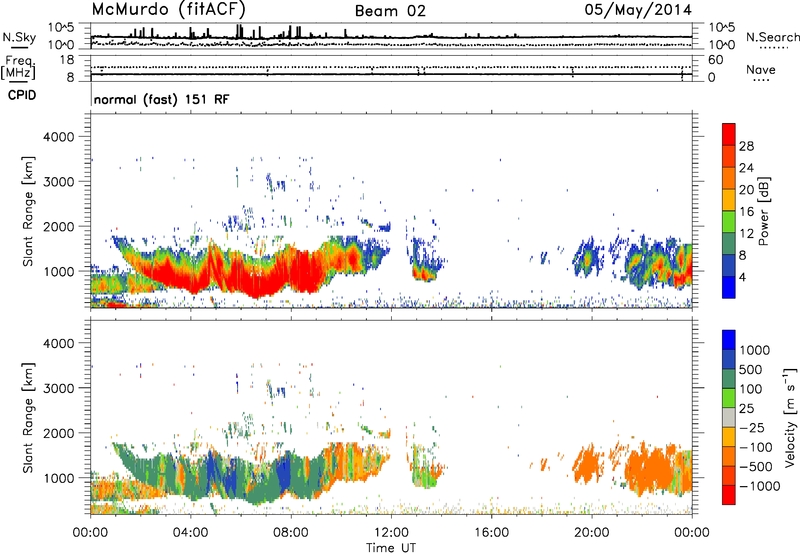Click the 'Slant Range [km]' label of velocity panel
Image resolution: width=800 pixels, height=554 pixels.
click(x=28, y=418)
